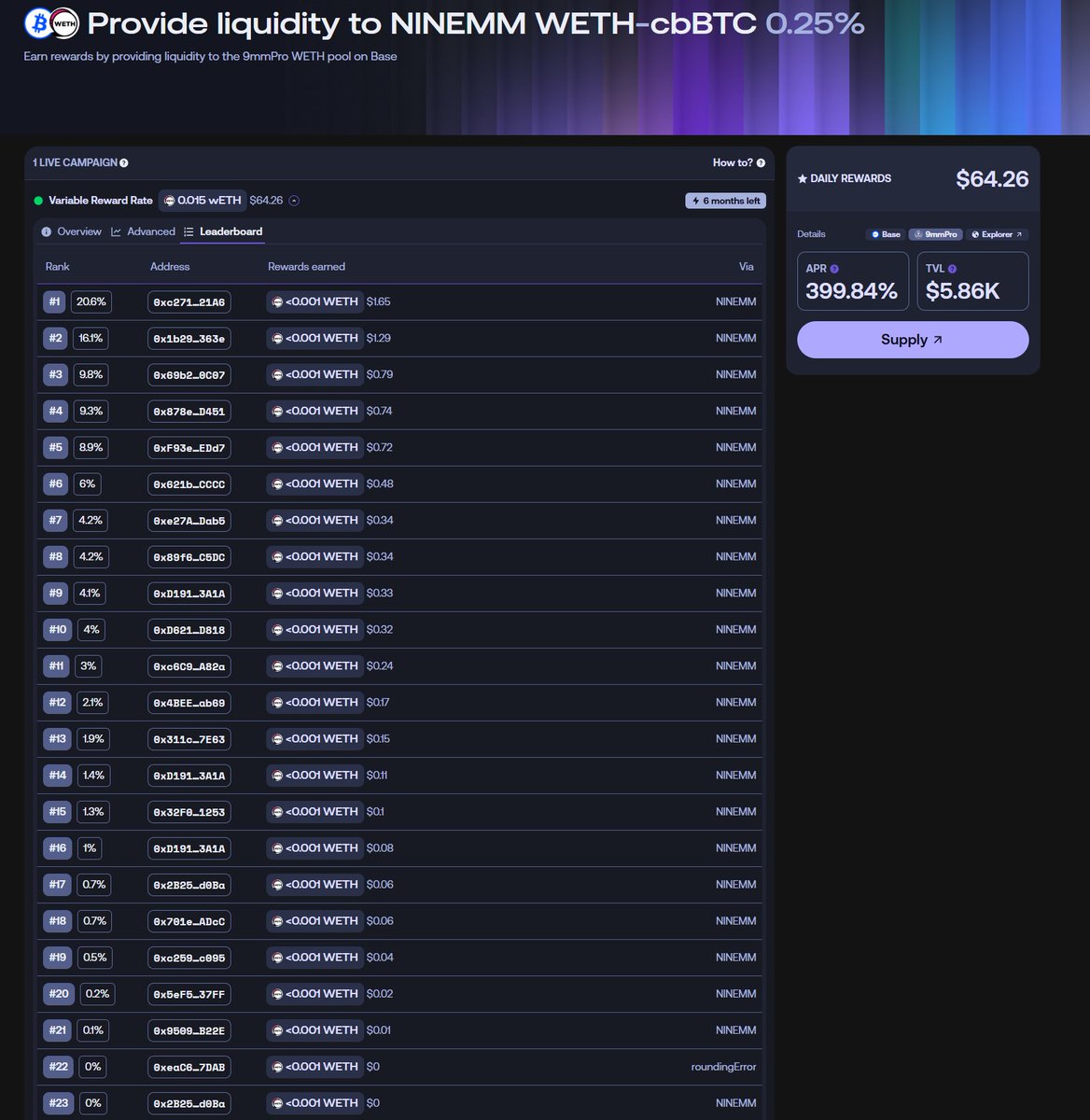Click address 0x9509_B22E
The image size is (1090, 1120).
[x=189, y=1029]
